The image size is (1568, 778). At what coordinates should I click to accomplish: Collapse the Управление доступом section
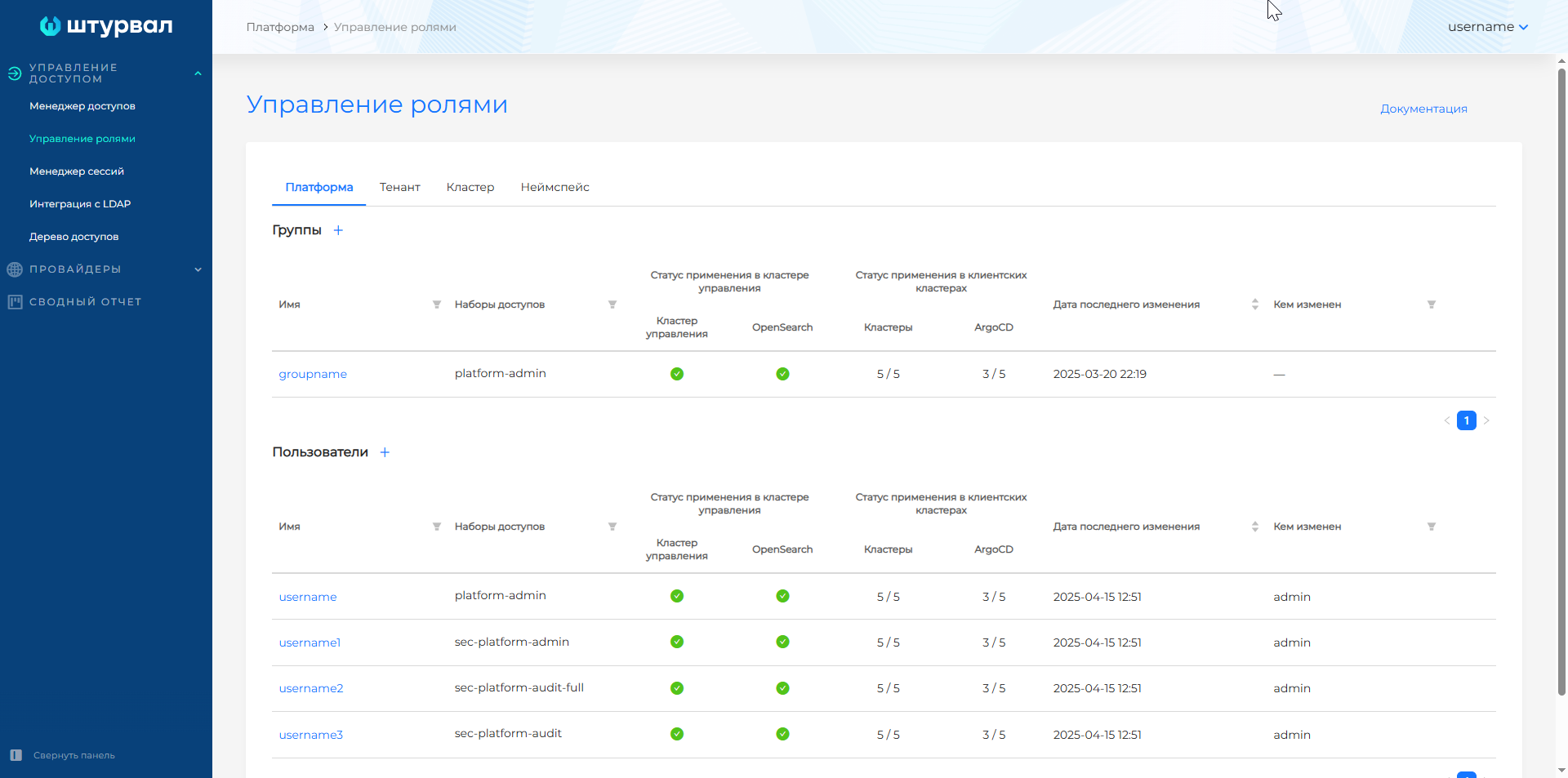click(x=198, y=73)
